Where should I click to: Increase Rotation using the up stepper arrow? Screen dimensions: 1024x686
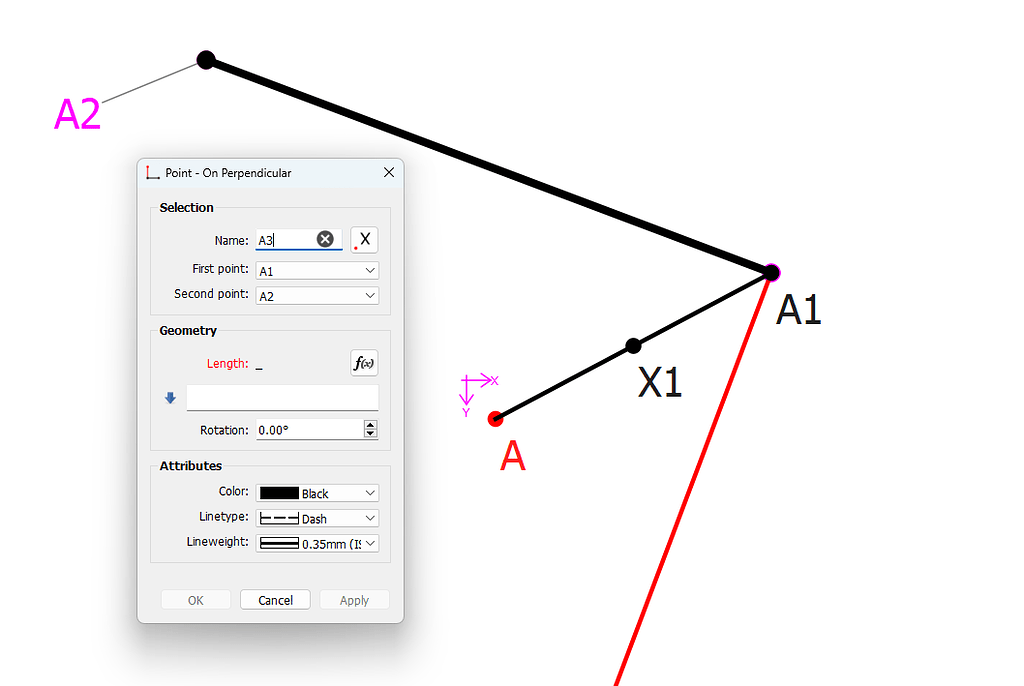click(371, 425)
